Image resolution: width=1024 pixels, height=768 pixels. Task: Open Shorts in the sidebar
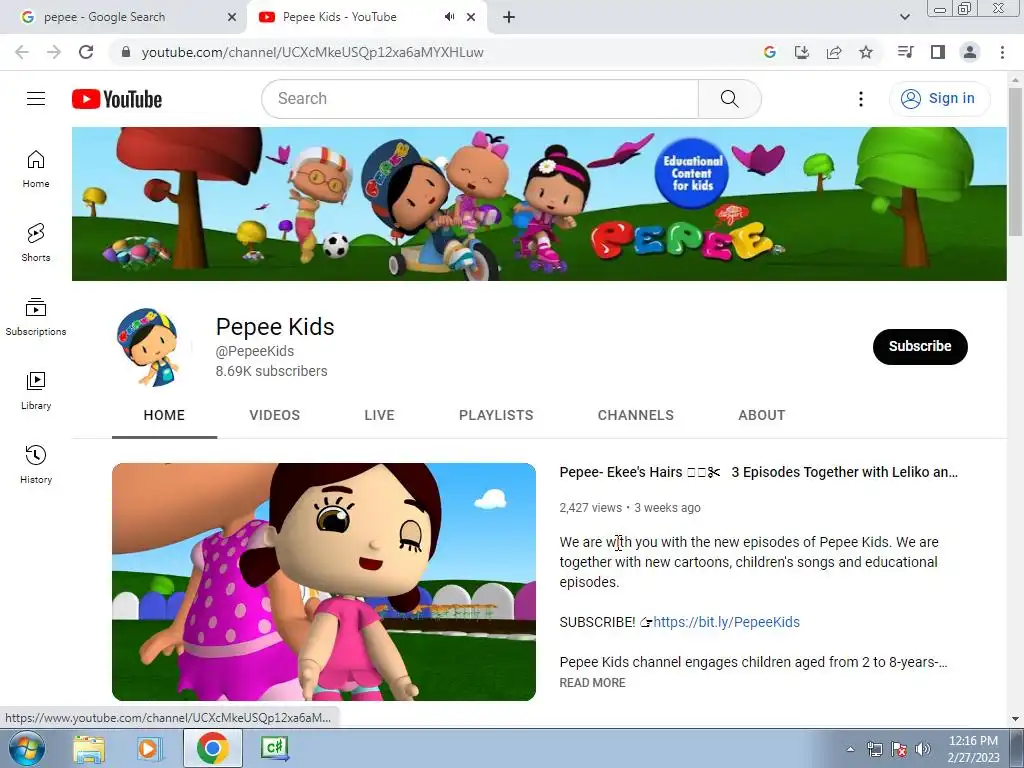pyautogui.click(x=36, y=242)
